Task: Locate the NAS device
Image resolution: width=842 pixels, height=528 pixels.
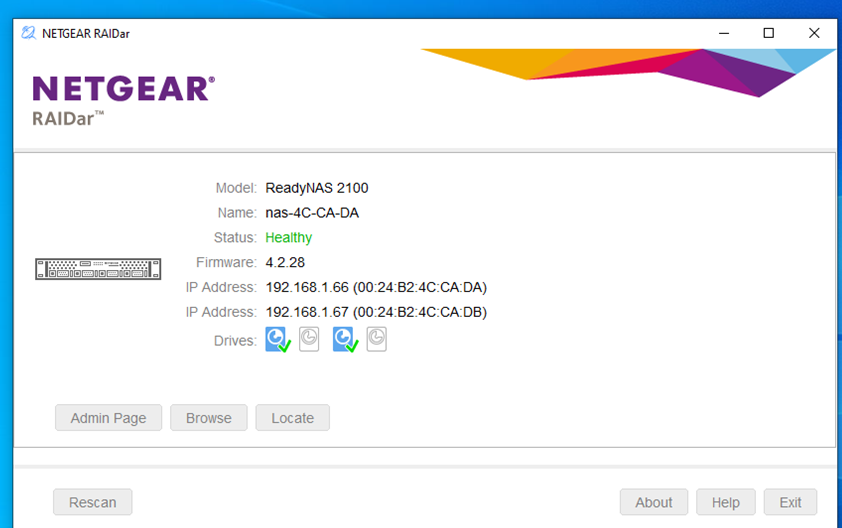Action: pyautogui.click(x=293, y=418)
